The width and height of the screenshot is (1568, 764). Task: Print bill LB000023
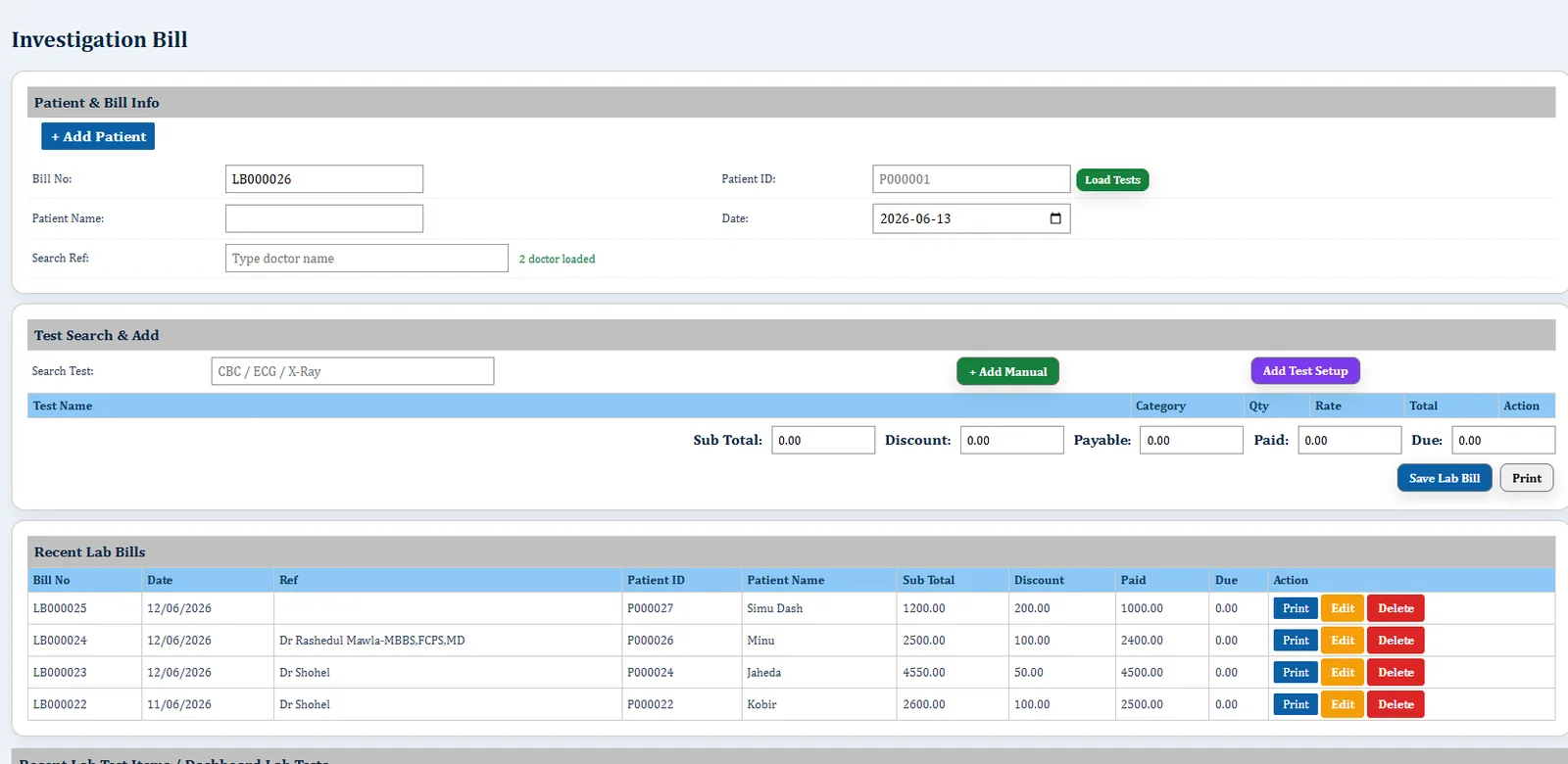coord(1296,673)
